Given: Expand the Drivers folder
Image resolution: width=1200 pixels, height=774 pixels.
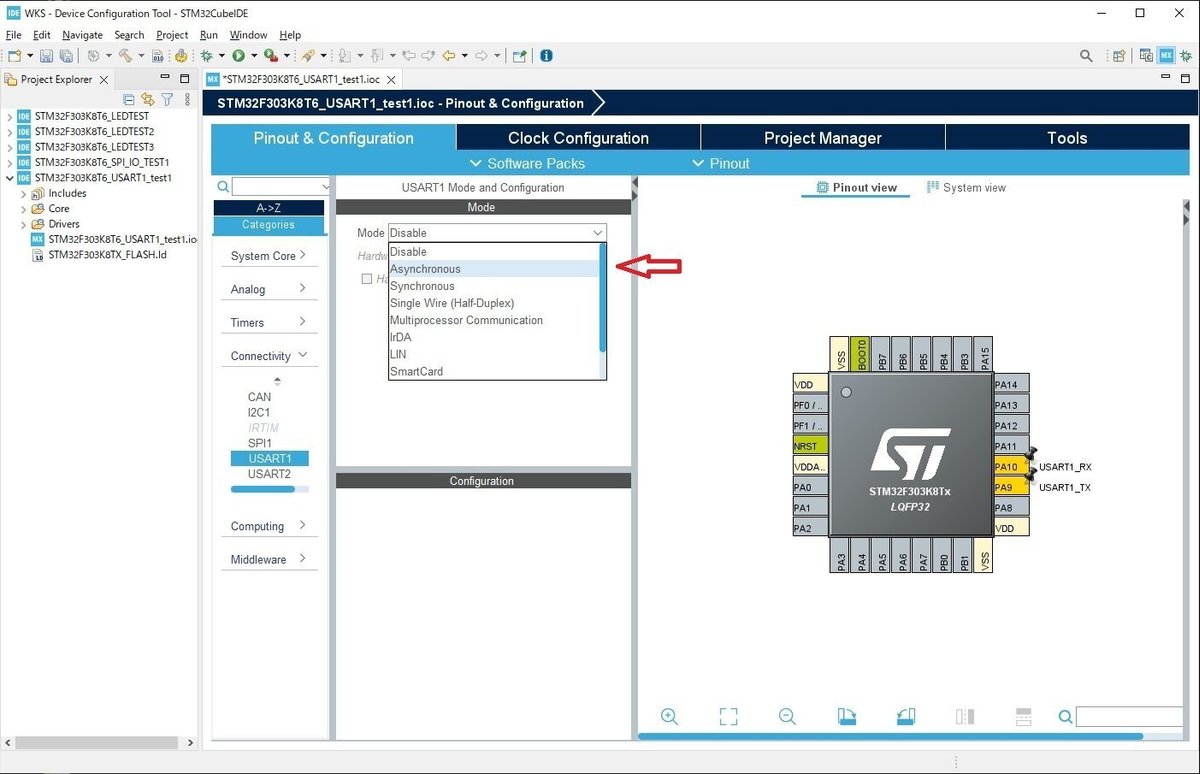Looking at the screenshot, I should click(x=24, y=224).
